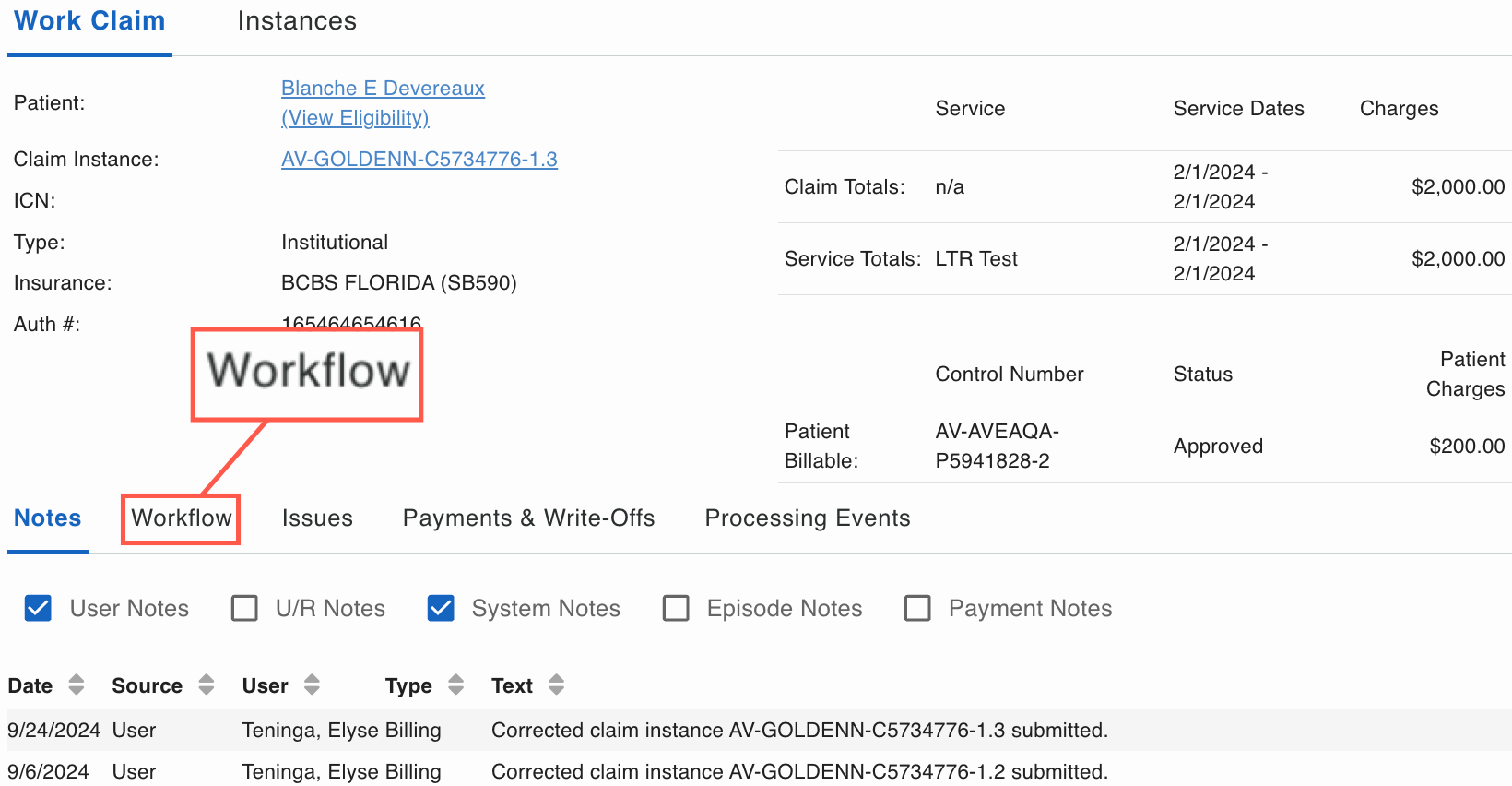View the Processing Events tab
The height and width of the screenshot is (786, 1512).
807,518
